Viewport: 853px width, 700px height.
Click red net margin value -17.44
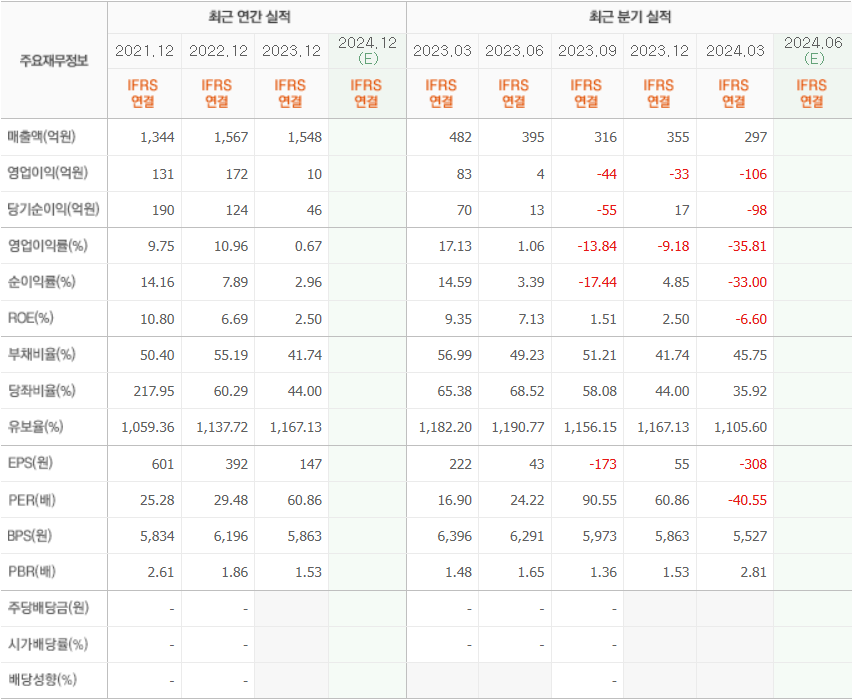(597, 282)
